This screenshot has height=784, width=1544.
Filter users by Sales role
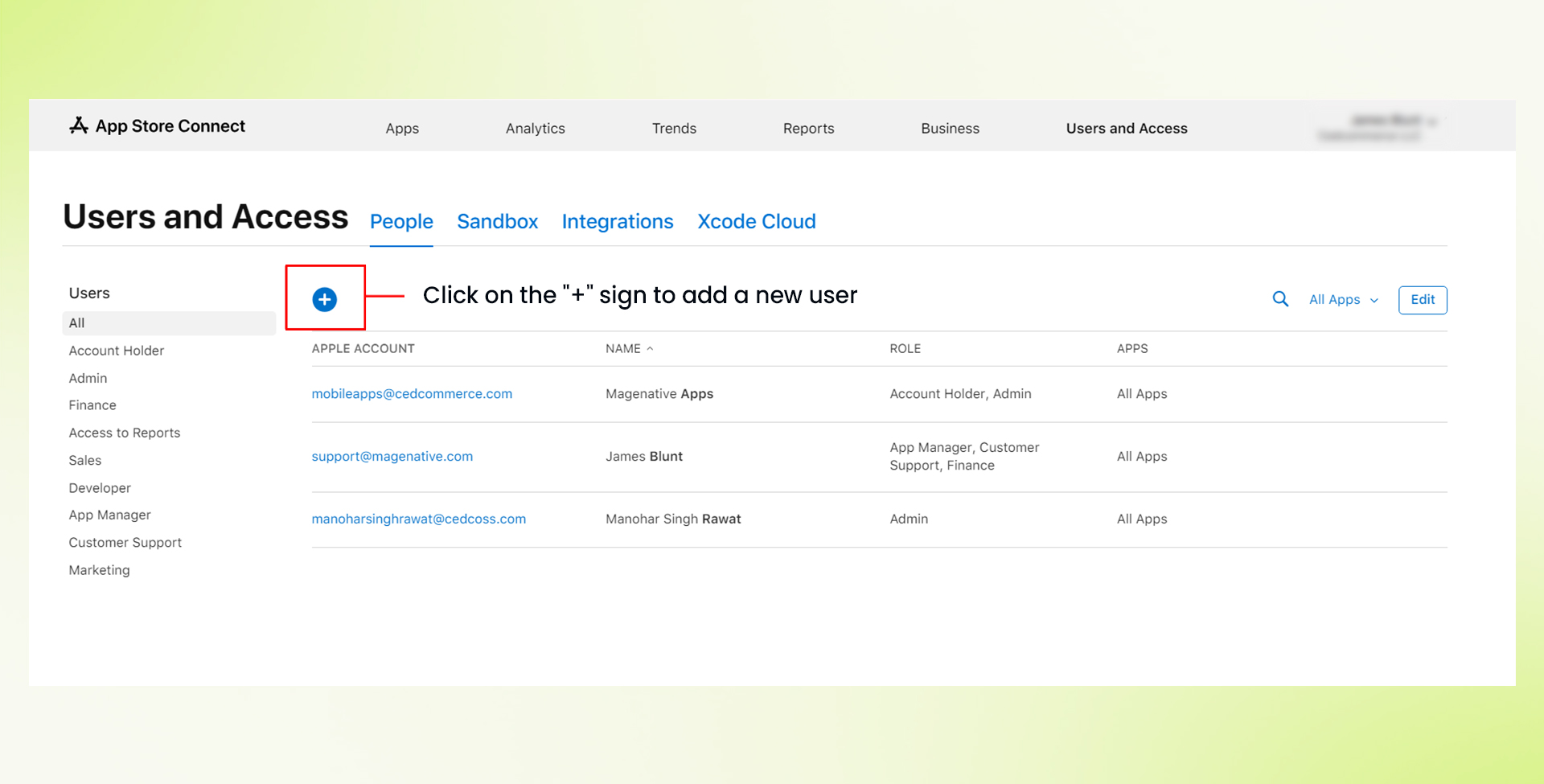[85, 461]
